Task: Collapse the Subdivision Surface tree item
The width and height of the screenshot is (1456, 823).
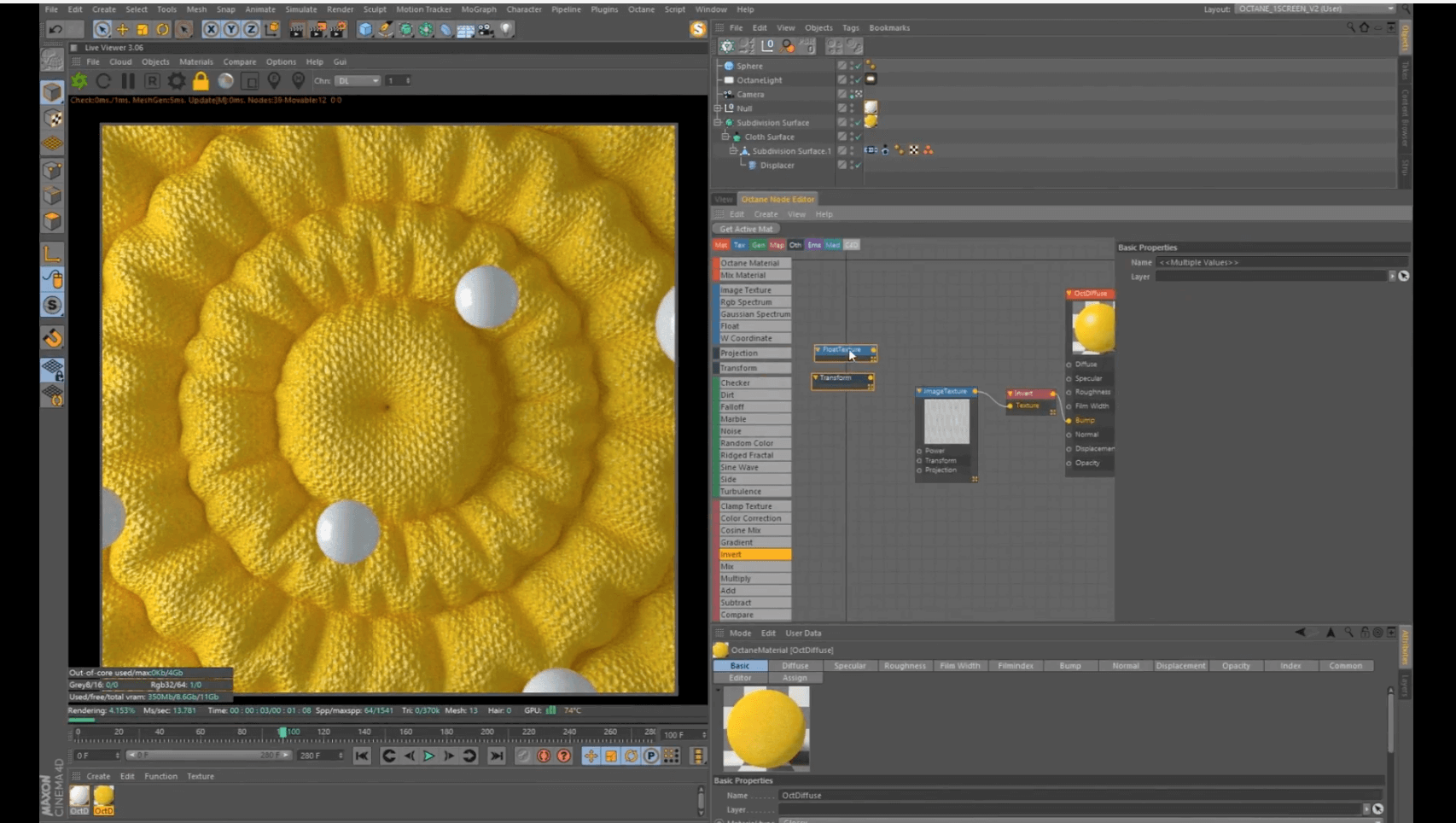Action: [x=718, y=123]
